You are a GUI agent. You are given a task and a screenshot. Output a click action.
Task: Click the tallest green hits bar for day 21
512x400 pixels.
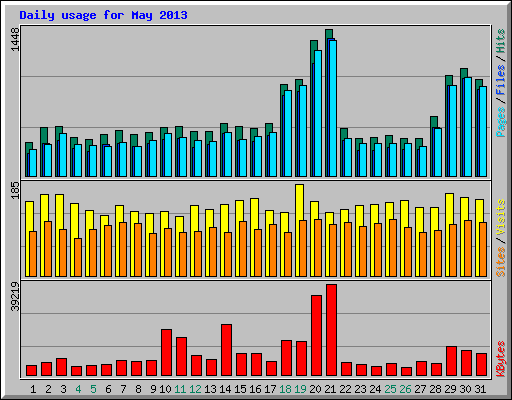coord(329,34)
